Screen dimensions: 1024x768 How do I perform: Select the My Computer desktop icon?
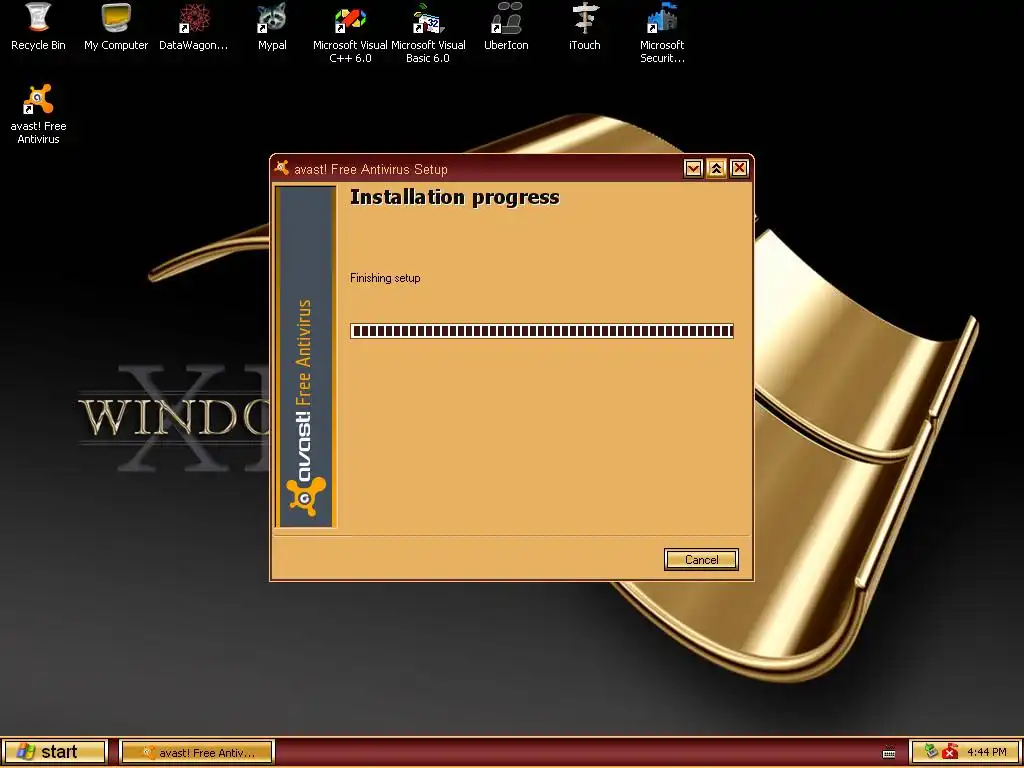point(116,26)
